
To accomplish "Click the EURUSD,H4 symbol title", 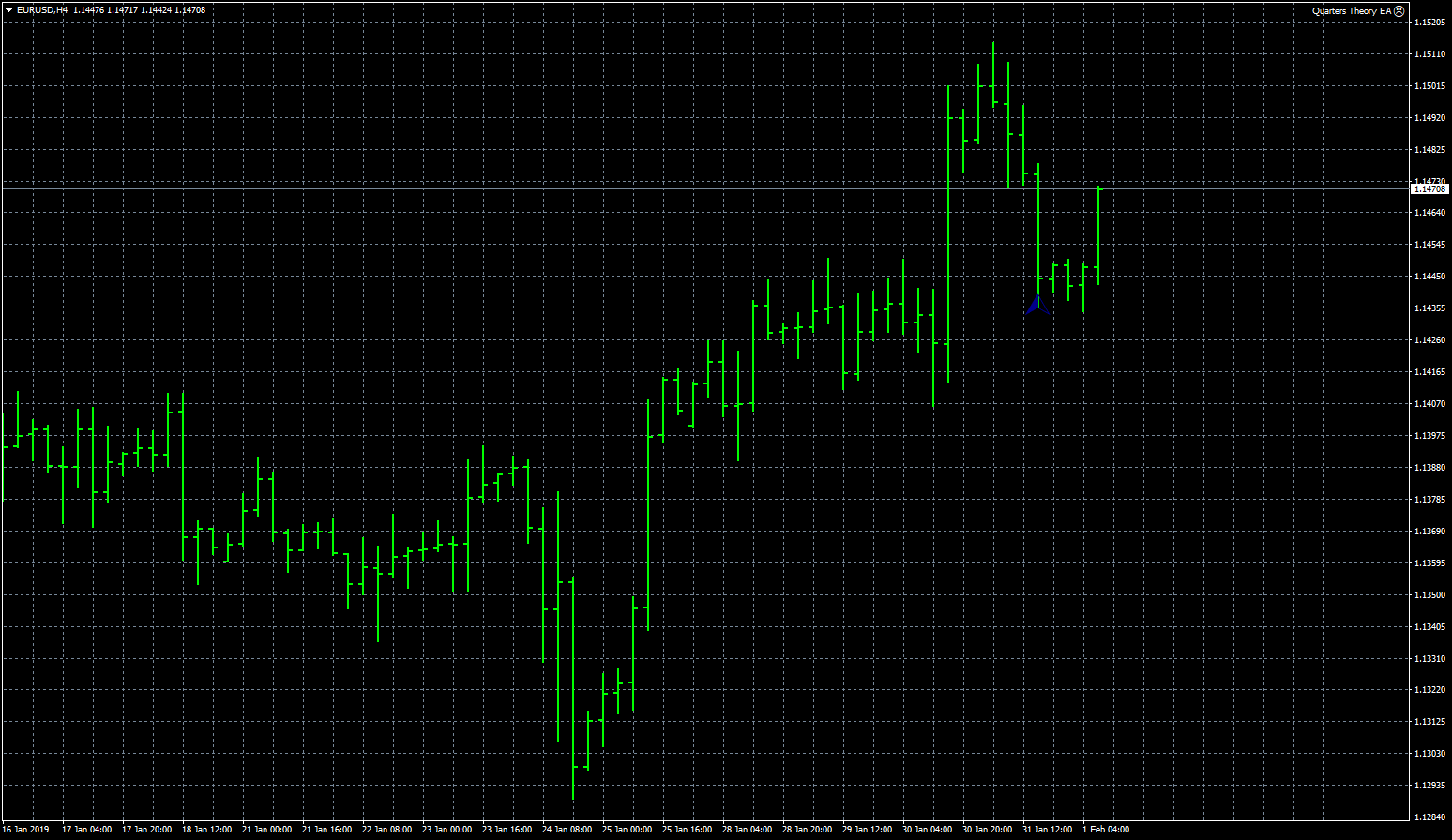I will (x=42, y=10).
